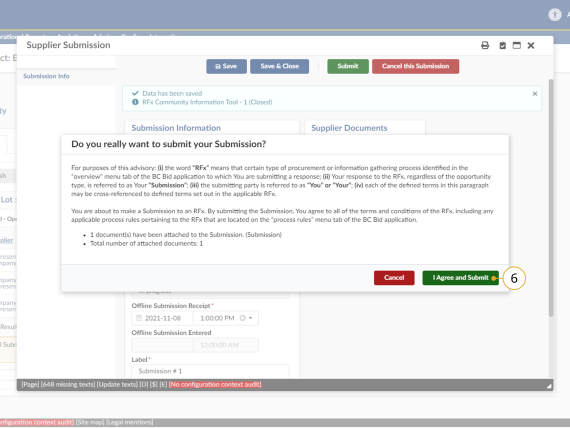This screenshot has width=570, height=428.
Task: Click Cancel this Submission button
Action: tap(416, 66)
